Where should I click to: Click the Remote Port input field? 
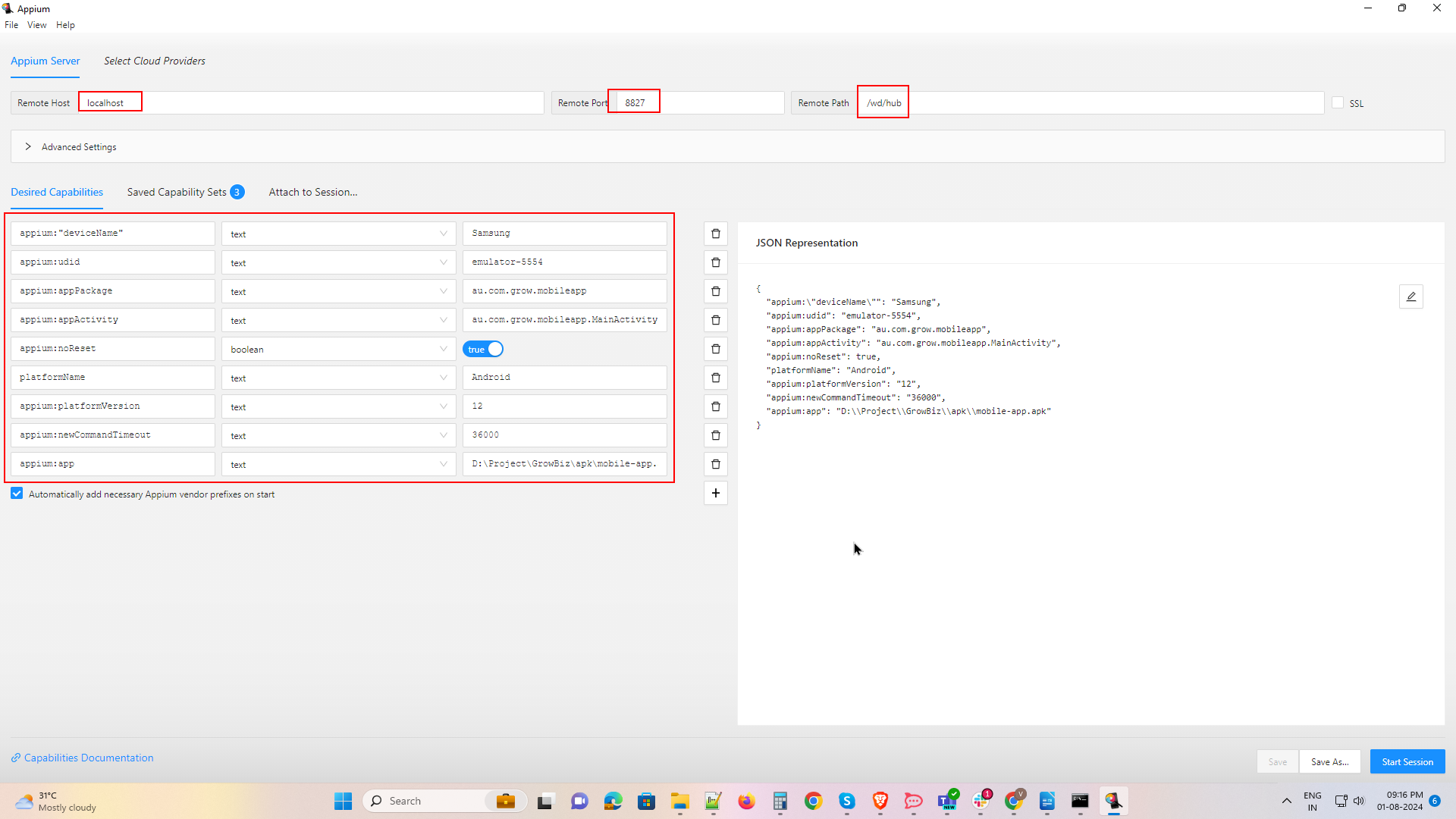coord(698,103)
